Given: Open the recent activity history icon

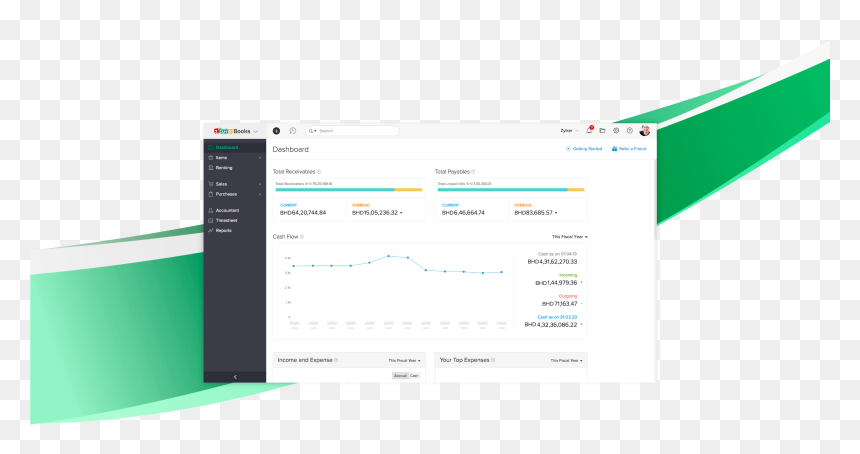Looking at the screenshot, I should coord(293,131).
